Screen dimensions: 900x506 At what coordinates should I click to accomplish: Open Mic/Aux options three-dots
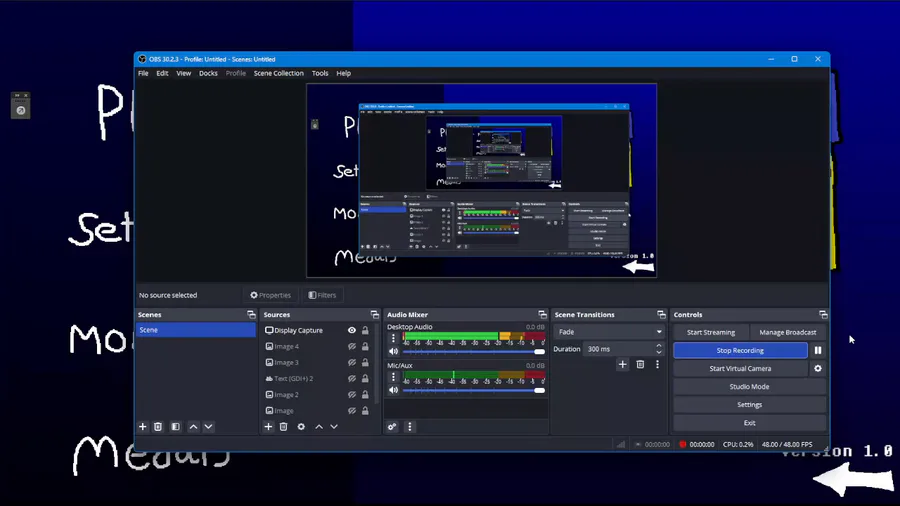pos(393,377)
